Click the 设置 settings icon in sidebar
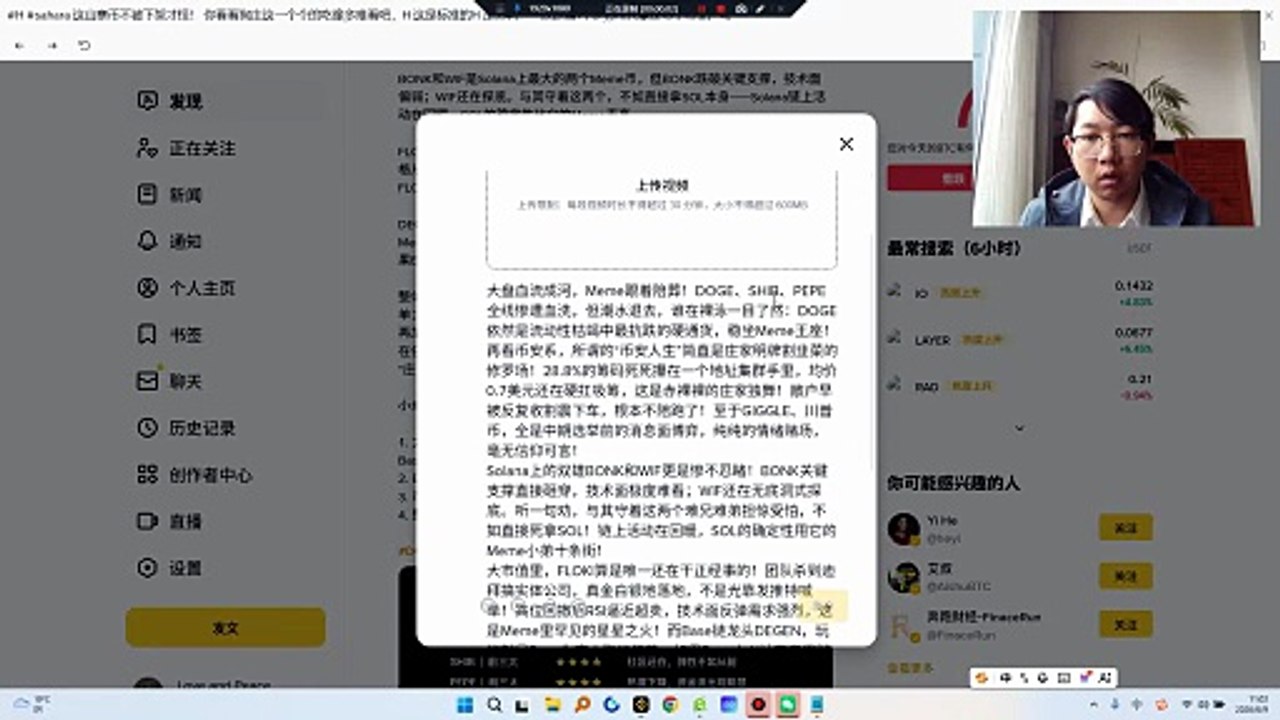This screenshot has width=1280, height=720. pyautogui.click(x=148, y=568)
